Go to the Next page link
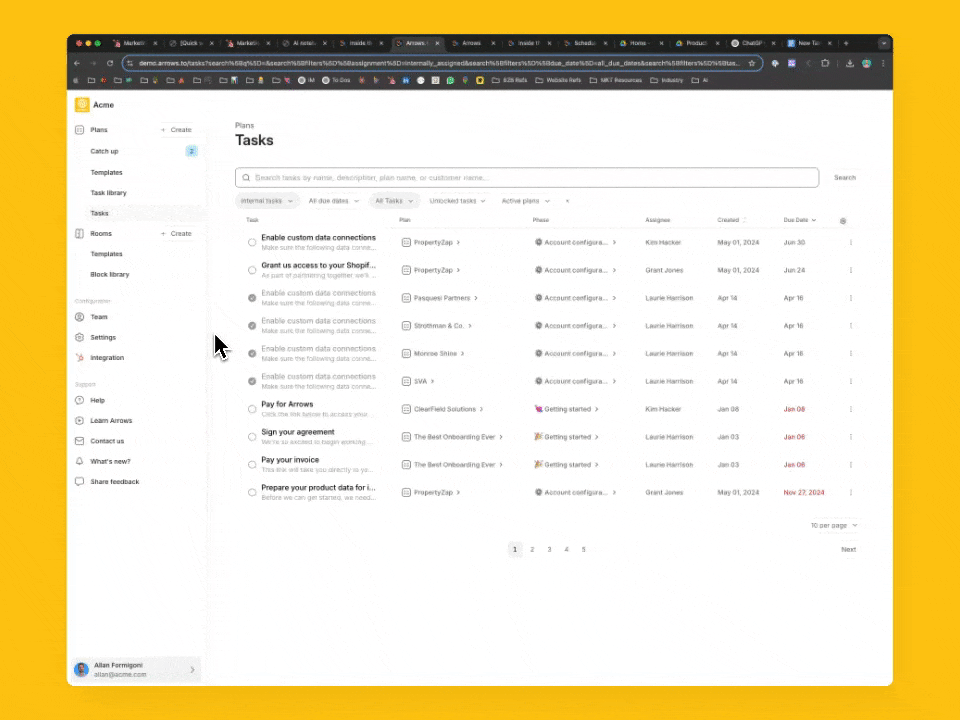This screenshot has height=720, width=960. pos(848,549)
